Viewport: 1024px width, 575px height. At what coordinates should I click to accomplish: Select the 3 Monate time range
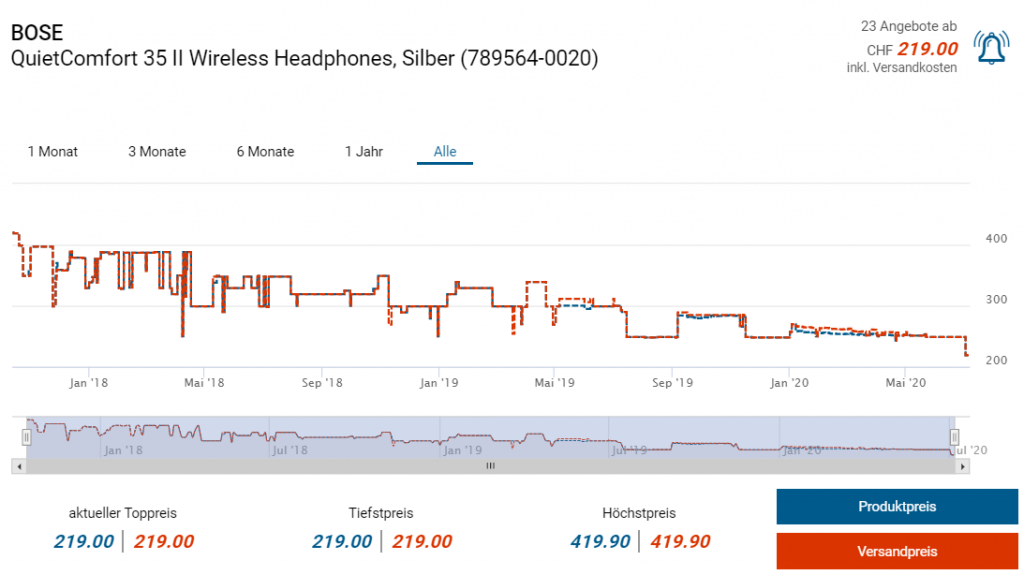point(157,152)
